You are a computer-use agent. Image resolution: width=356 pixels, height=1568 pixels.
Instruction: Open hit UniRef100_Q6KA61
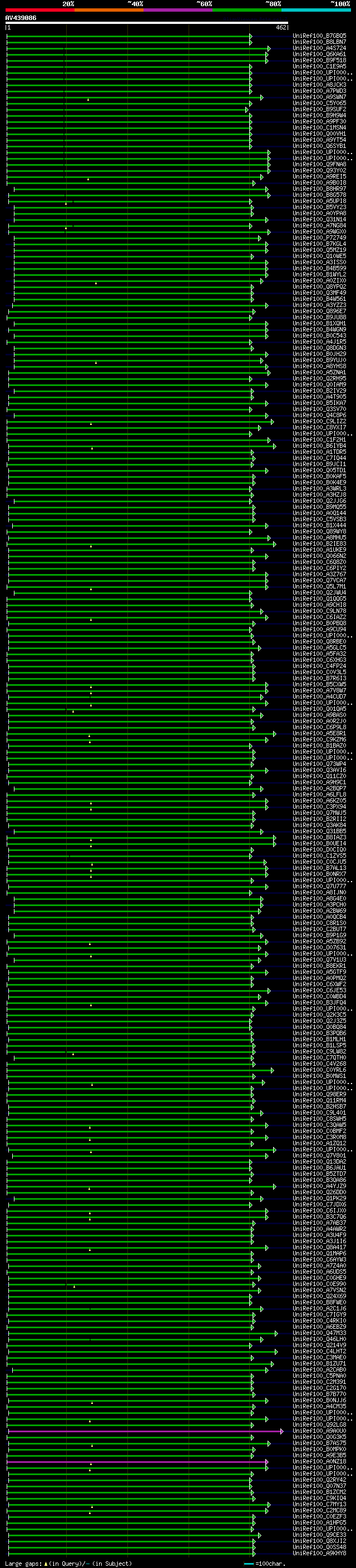click(x=319, y=54)
